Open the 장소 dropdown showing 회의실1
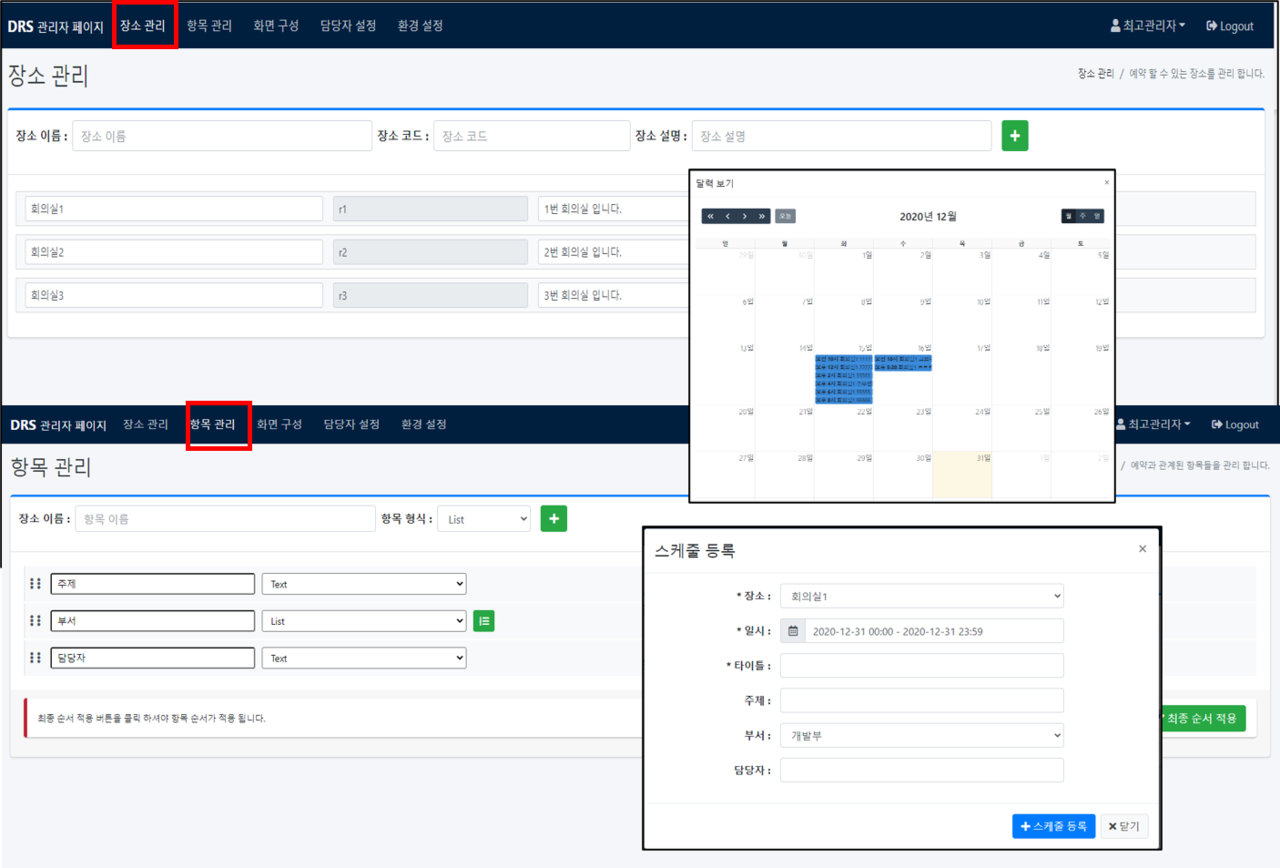This screenshot has height=868, width=1280. pos(922,596)
